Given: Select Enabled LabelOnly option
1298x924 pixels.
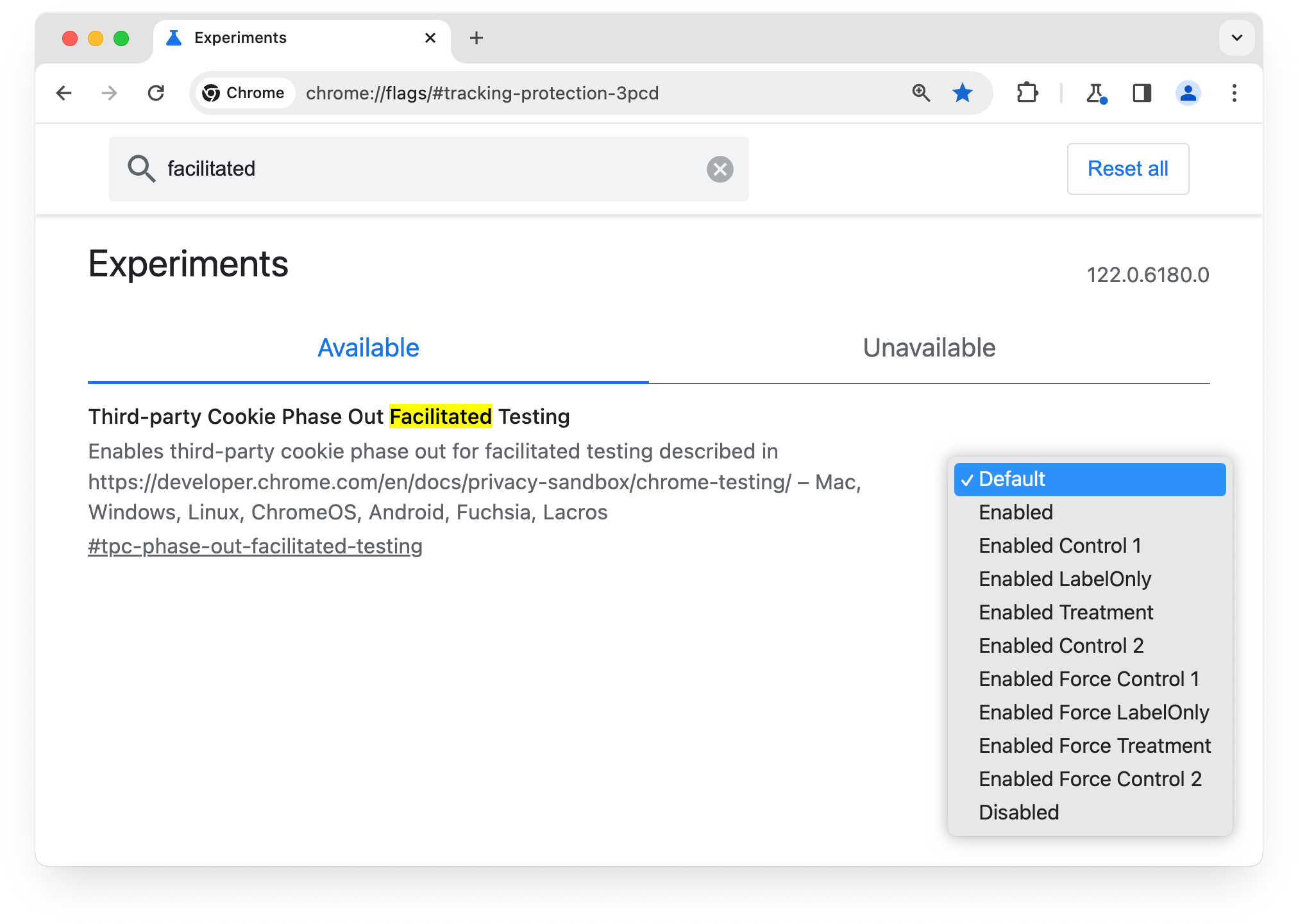Looking at the screenshot, I should [1065, 579].
